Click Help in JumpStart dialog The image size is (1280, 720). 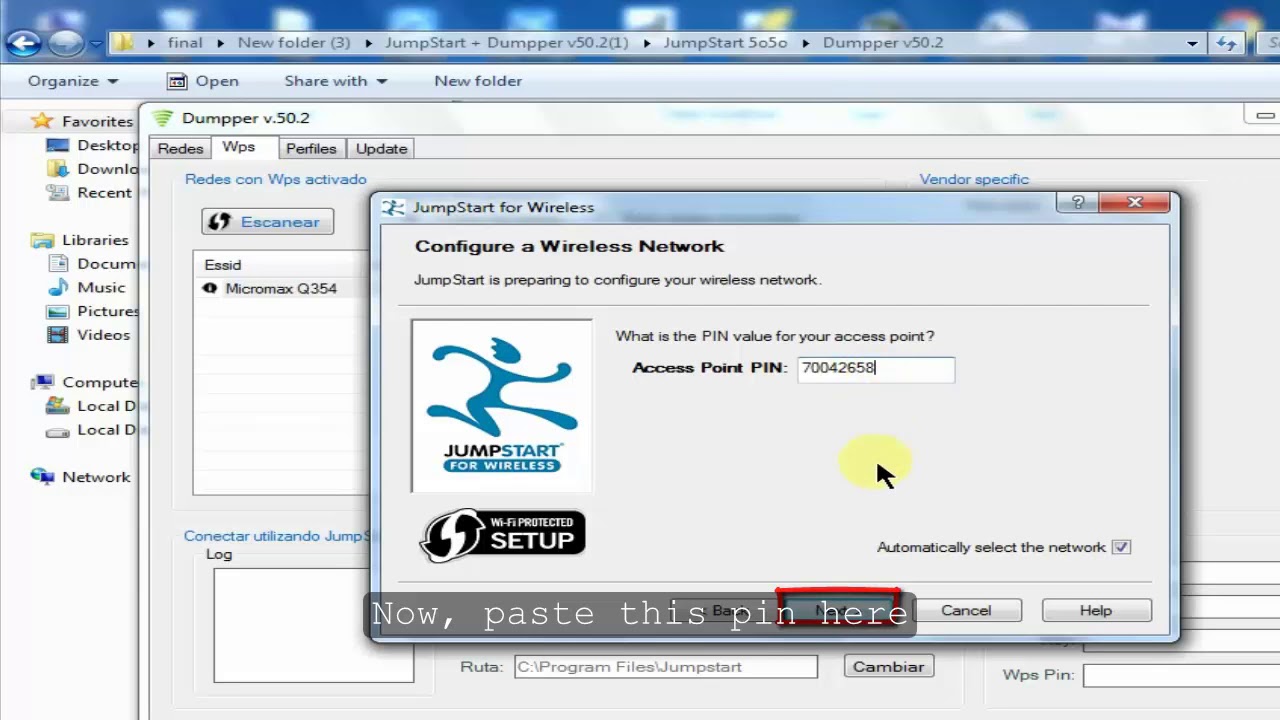(x=1096, y=610)
